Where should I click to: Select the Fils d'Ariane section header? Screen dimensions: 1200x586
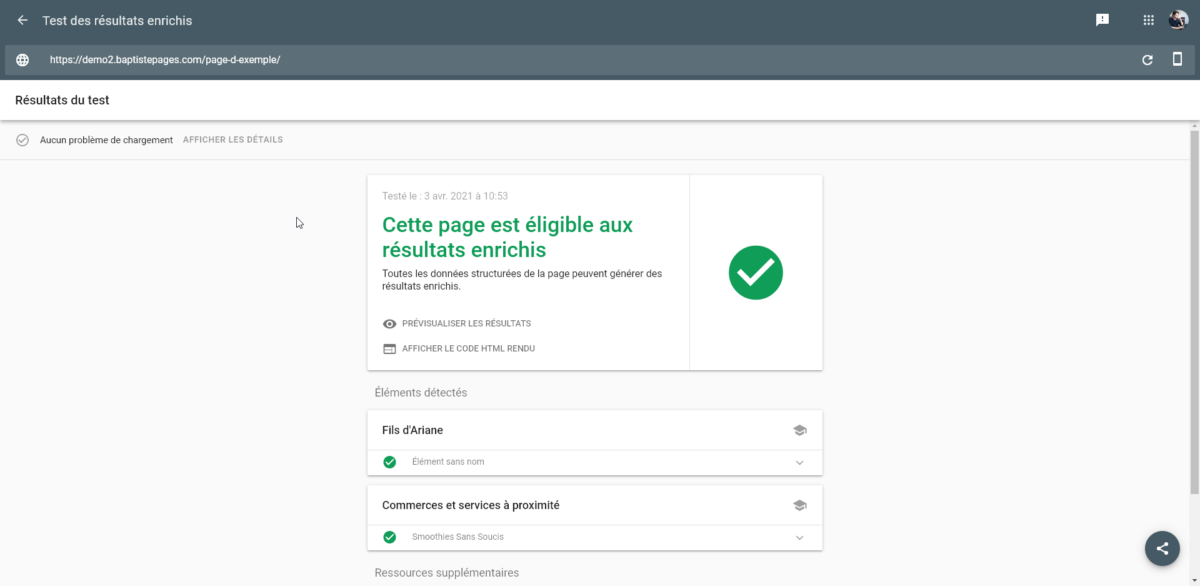412,430
